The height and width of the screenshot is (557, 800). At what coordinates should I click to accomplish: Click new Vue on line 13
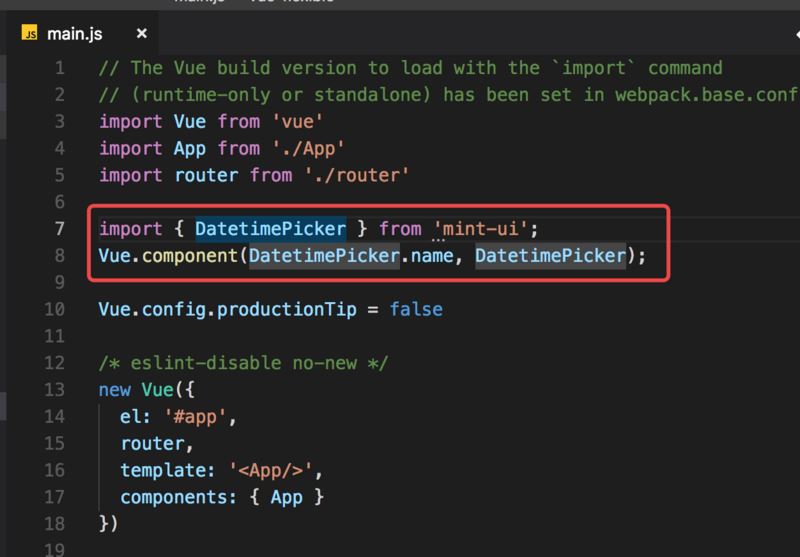136,390
